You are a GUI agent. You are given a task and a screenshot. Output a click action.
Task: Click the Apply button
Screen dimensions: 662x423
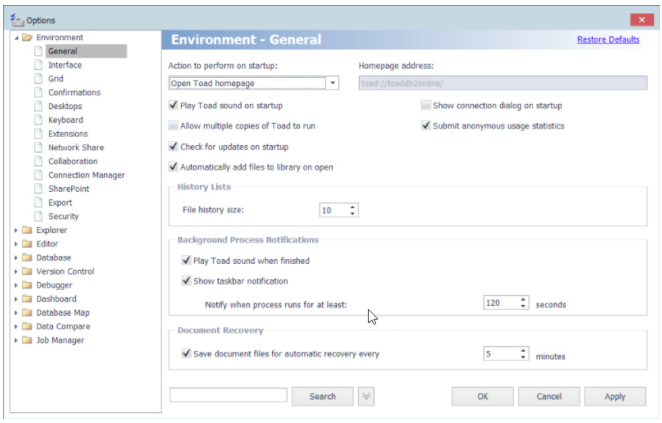tap(615, 396)
